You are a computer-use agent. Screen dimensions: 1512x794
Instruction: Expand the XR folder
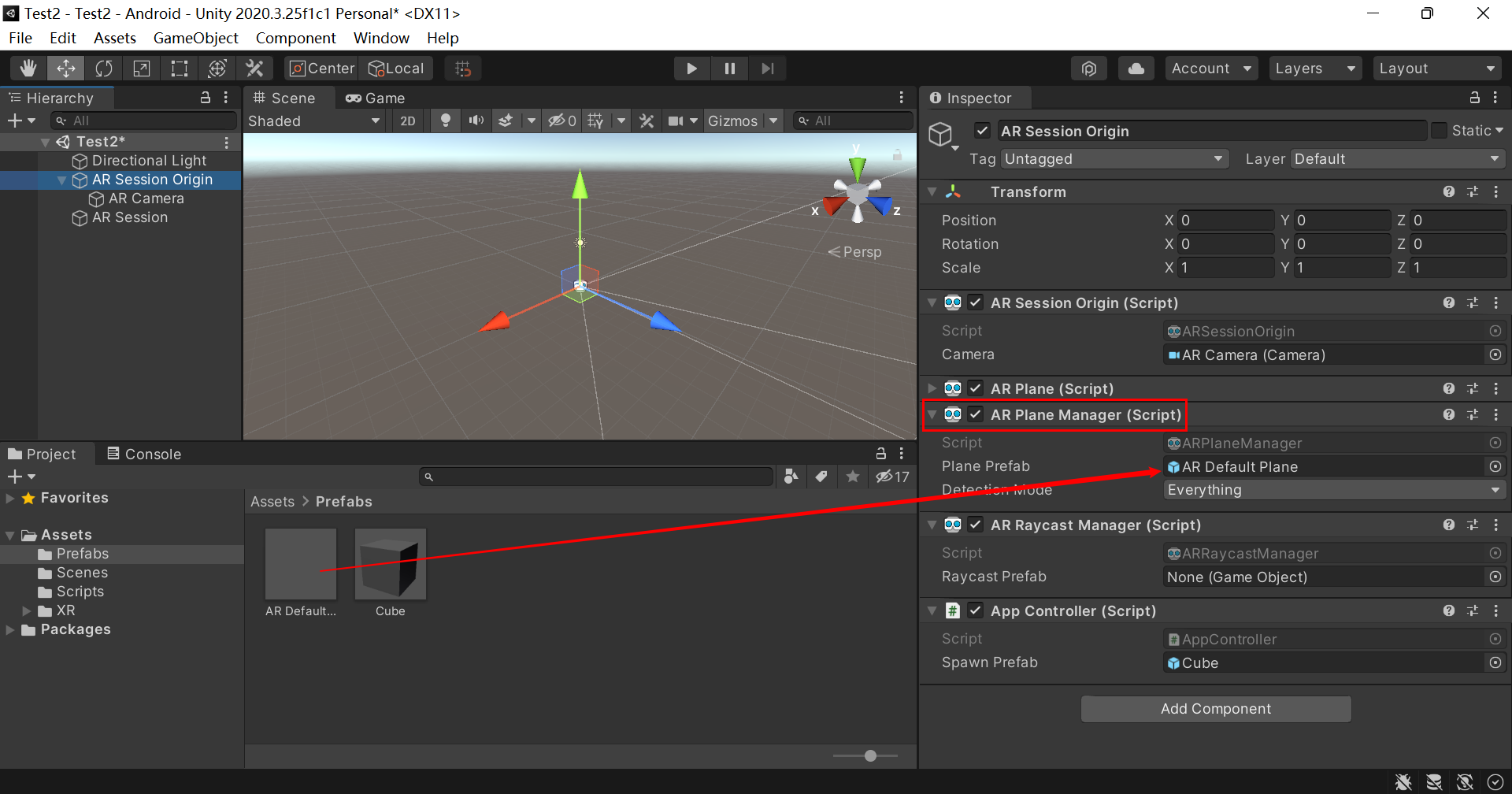coord(27,610)
